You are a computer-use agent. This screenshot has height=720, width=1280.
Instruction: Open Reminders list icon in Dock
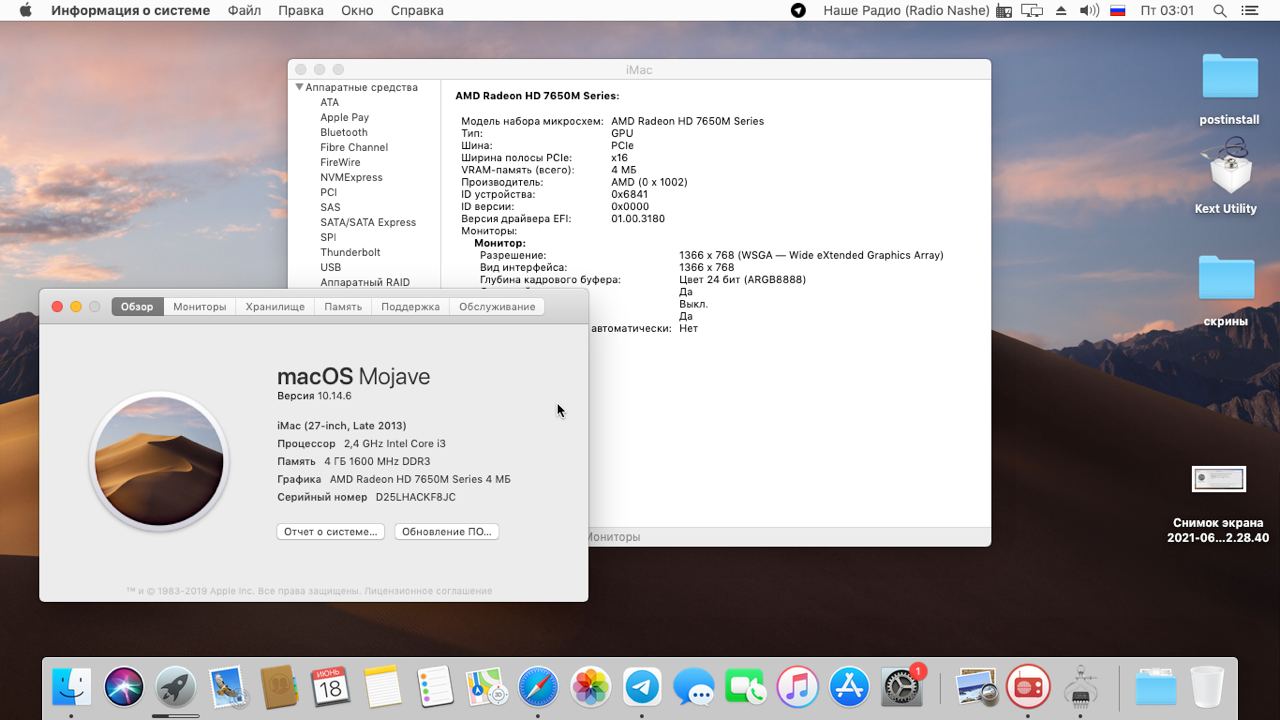pyautogui.click(x=435, y=687)
